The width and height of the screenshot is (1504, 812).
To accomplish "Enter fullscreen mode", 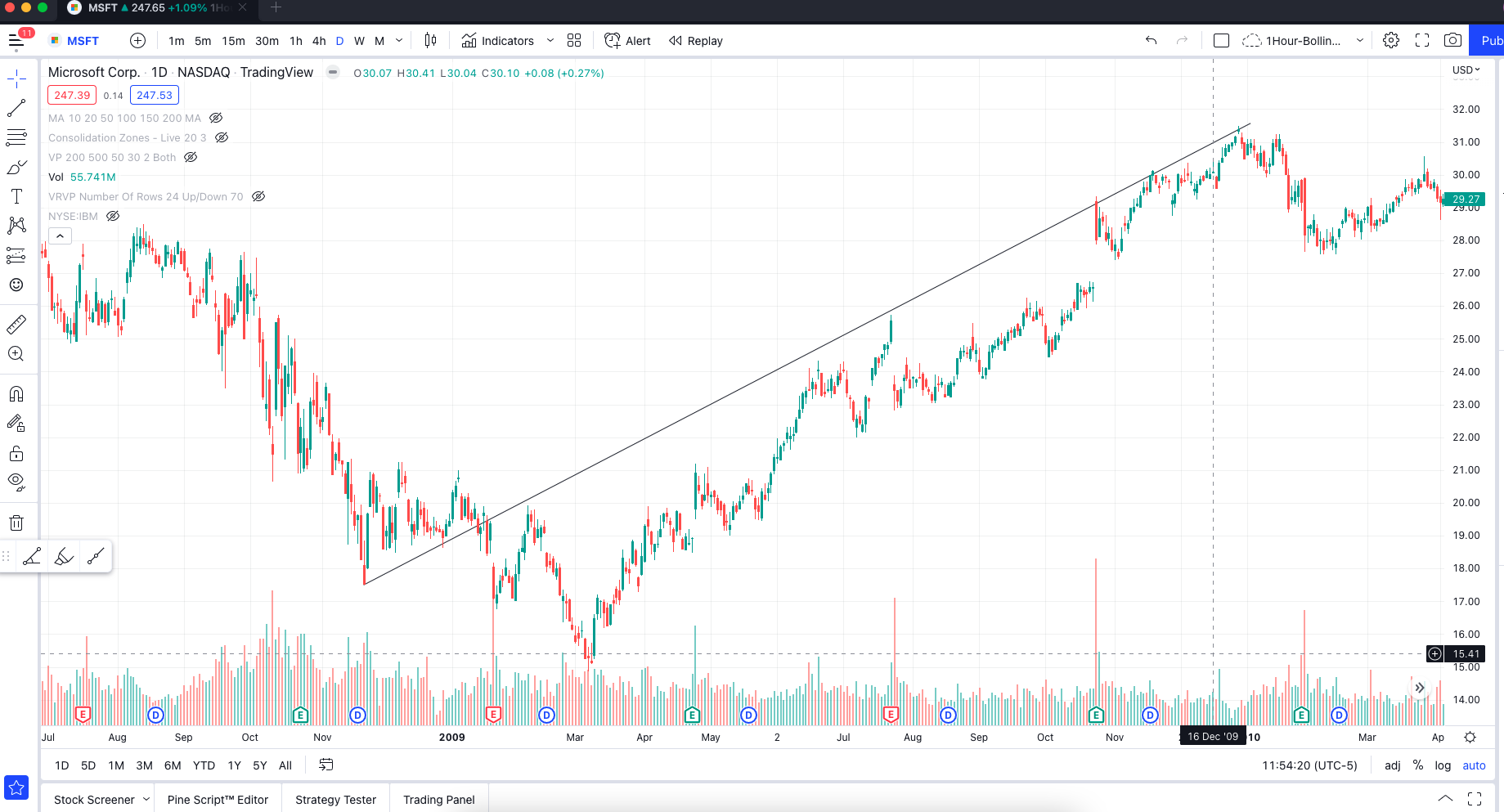I will (x=1422, y=40).
